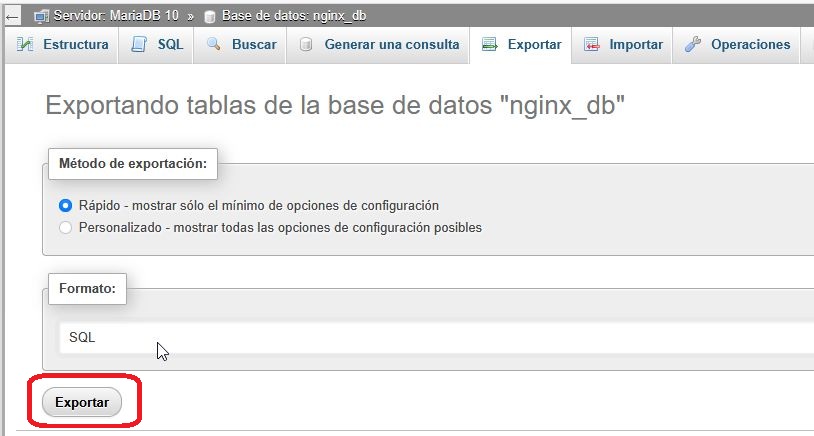The image size is (814, 436).
Task: Click the icon beside Generar una consulta
Action: point(306,45)
